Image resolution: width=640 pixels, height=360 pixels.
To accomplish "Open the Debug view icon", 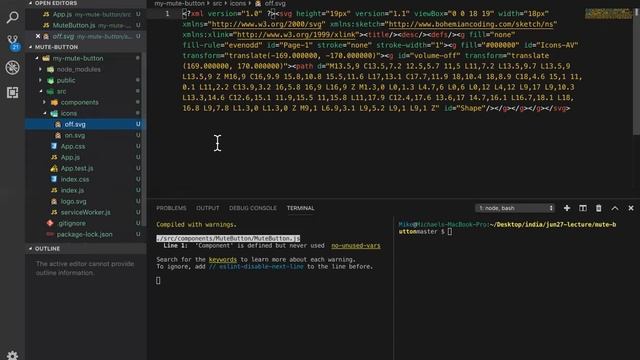I will (x=12, y=67).
